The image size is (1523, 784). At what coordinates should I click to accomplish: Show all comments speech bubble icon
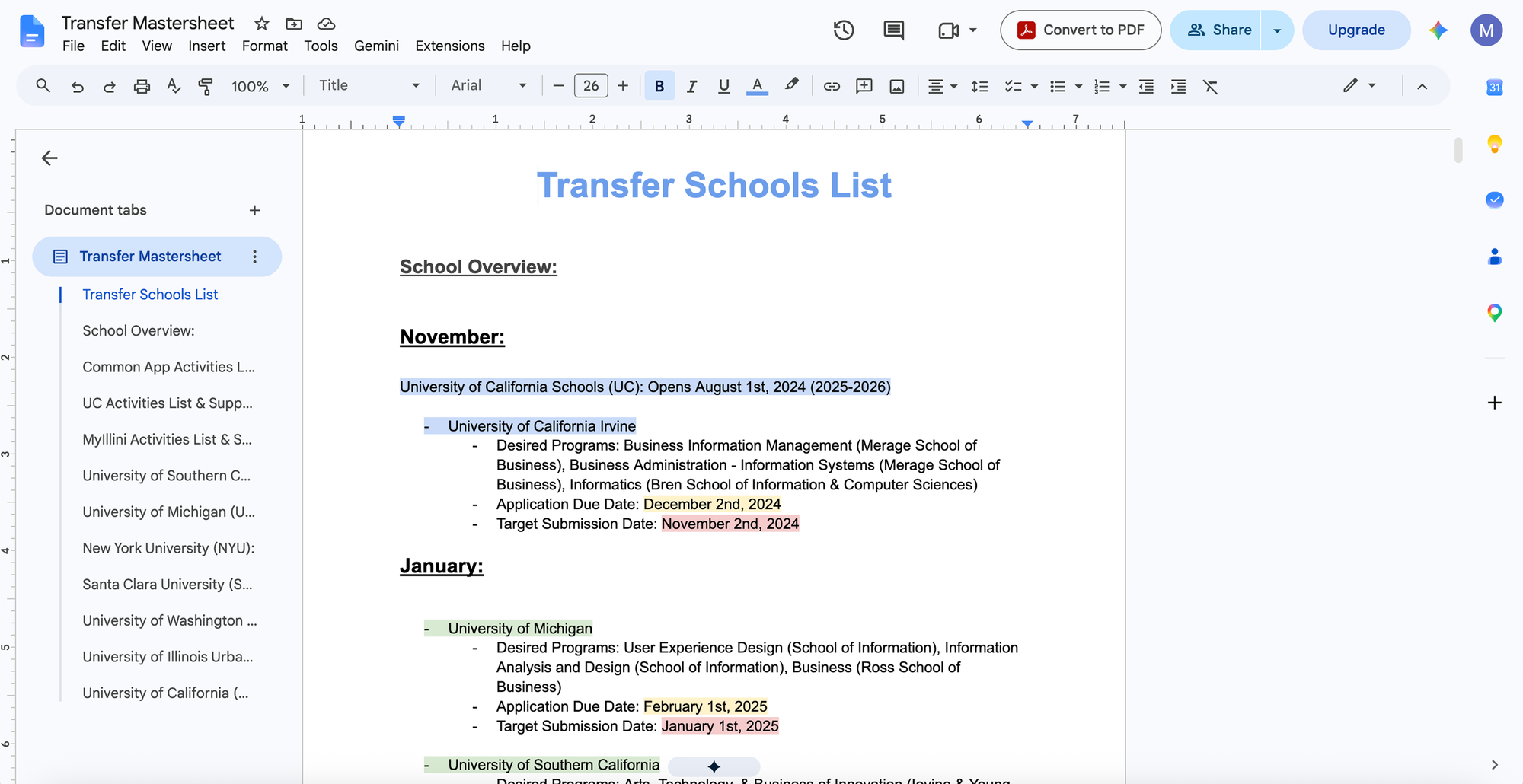point(893,30)
